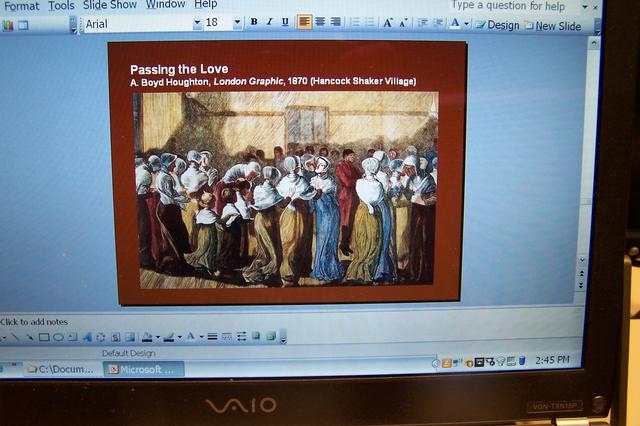Select Center text alignment
640x426 pixels.
[320, 22]
